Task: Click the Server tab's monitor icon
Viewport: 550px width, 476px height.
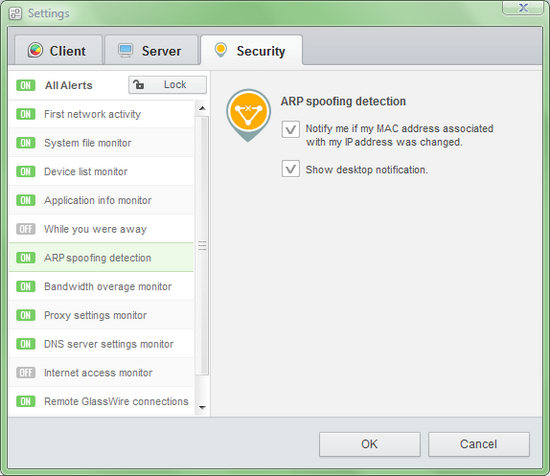Action: tap(125, 51)
